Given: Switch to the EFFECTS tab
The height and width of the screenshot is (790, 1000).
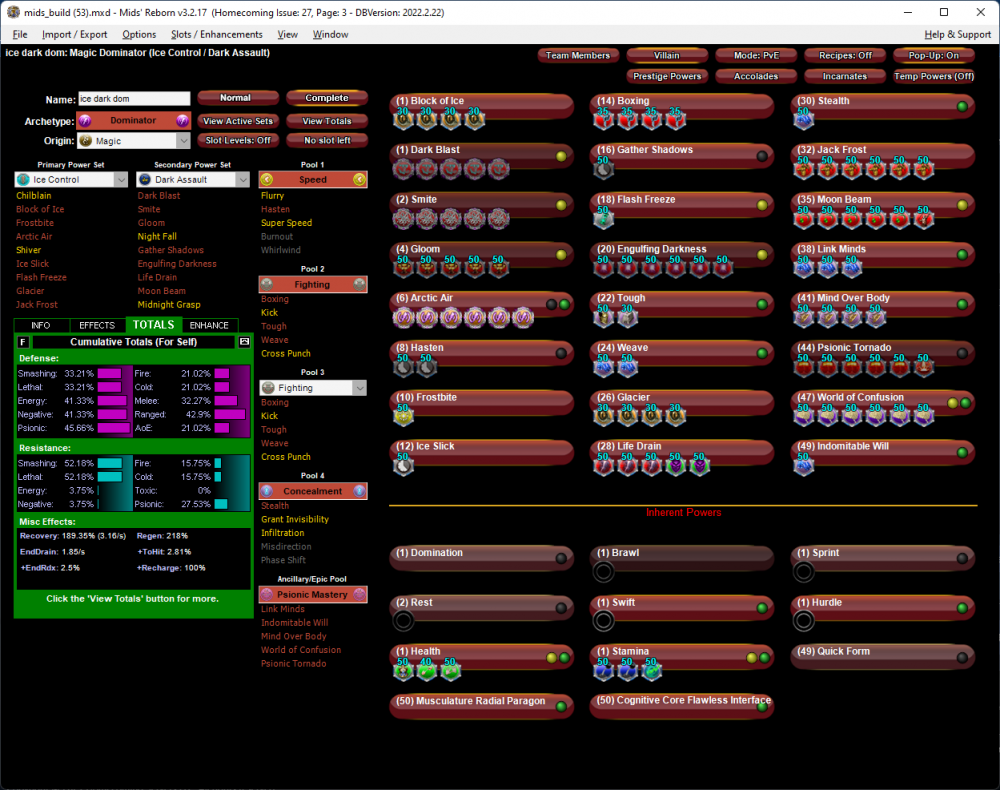Looking at the screenshot, I should pos(97,325).
